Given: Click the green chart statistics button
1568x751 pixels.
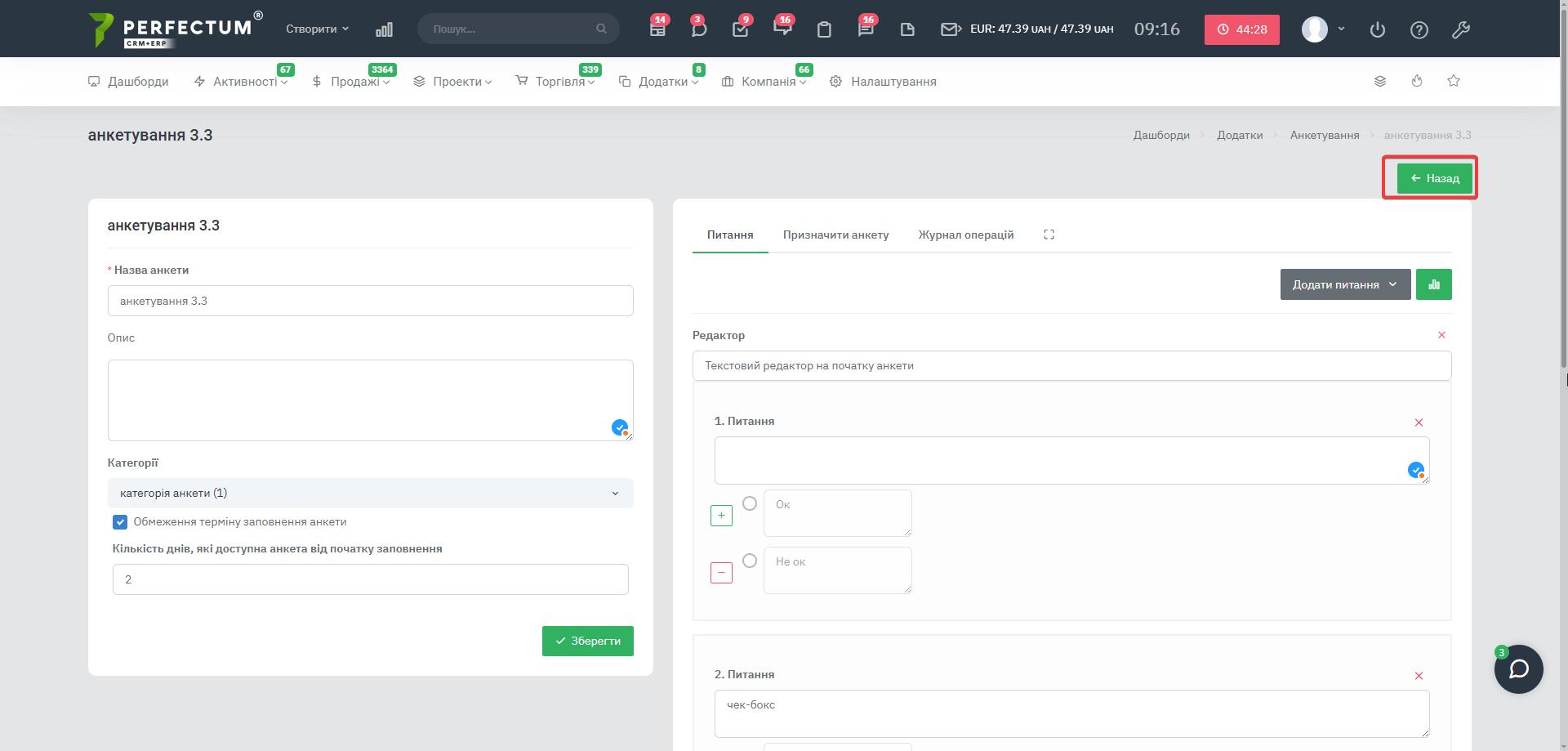Looking at the screenshot, I should point(1434,284).
